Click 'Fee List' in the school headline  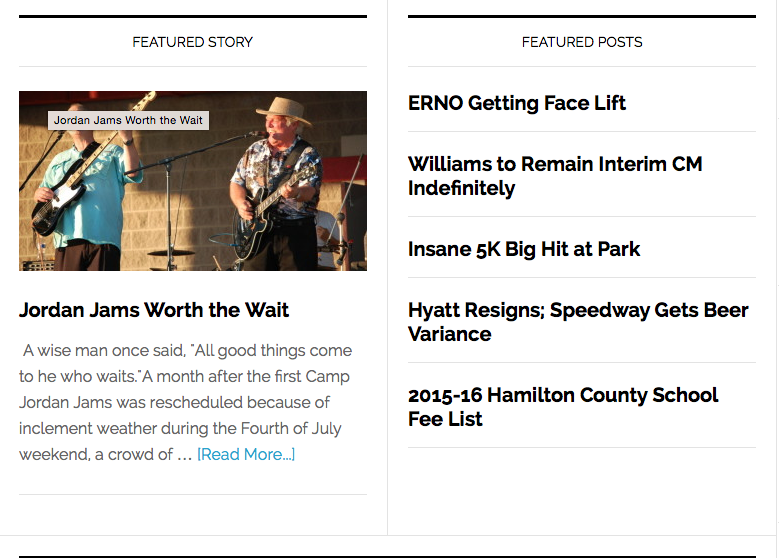tap(445, 419)
